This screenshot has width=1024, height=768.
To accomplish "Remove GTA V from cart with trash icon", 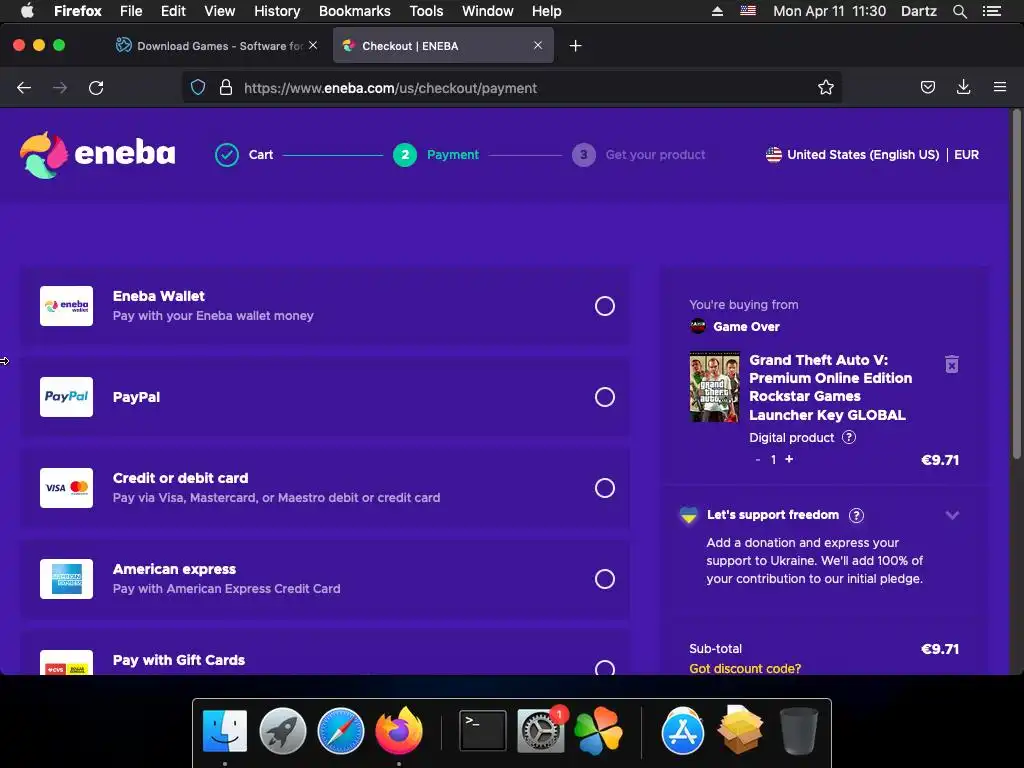I will click(x=952, y=364).
